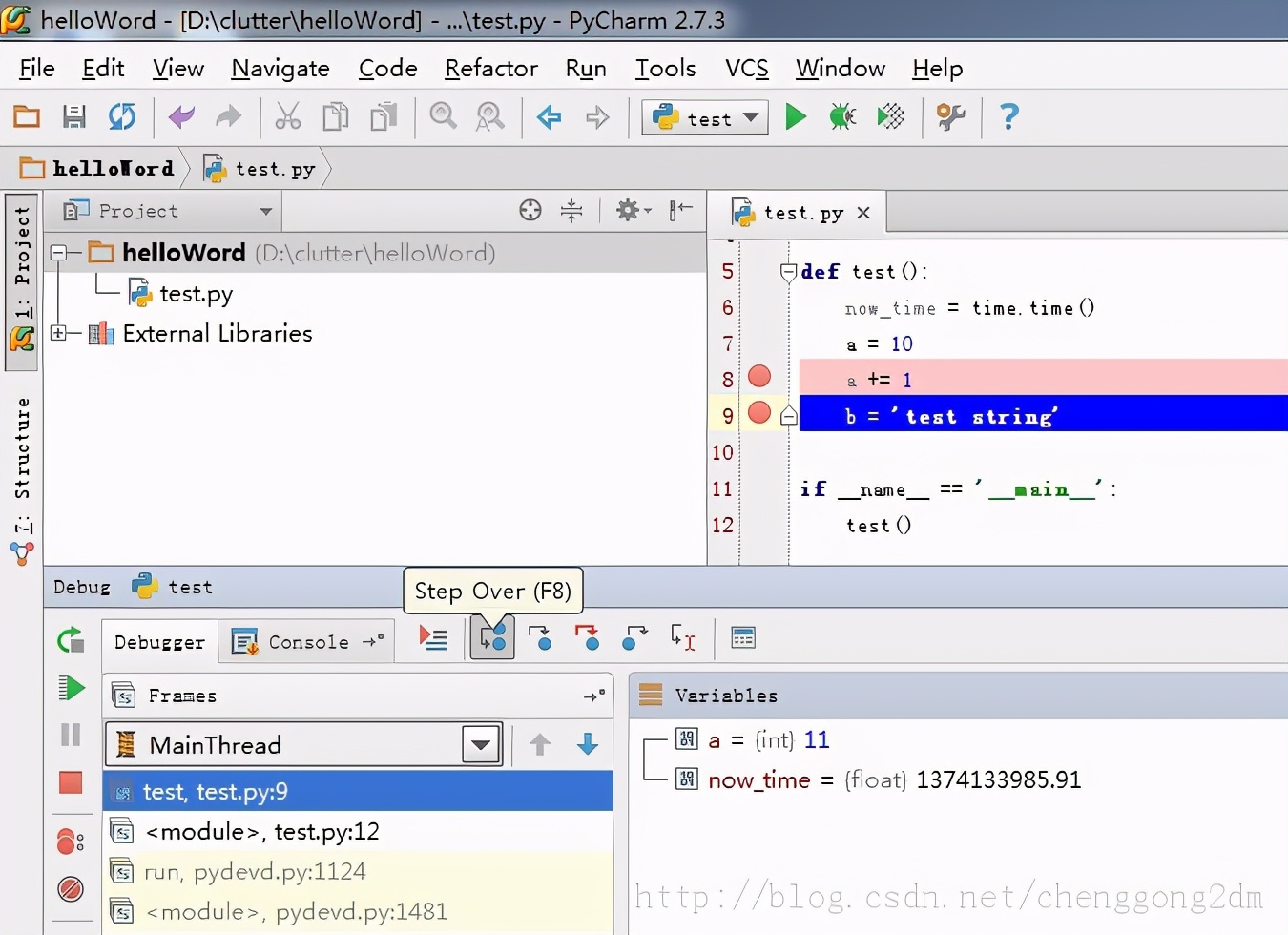Viewport: 1288px width, 935px height.
Task: Click the red Force Step Into icon
Action: pyautogui.click(x=589, y=639)
